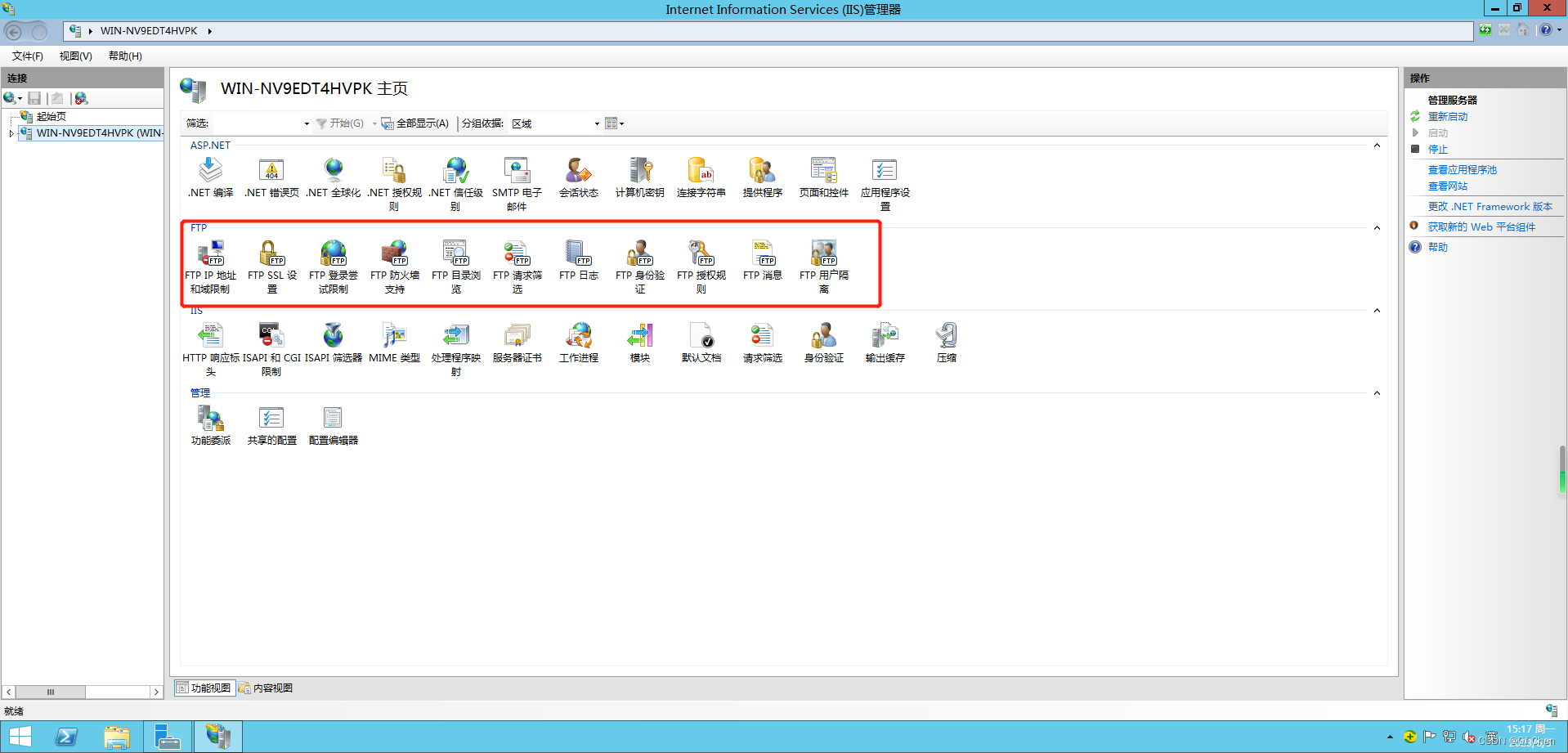The image size is (1568, 753).
Task: Collapse the ASP.NET group
Action: click(x=1377, y=146)
